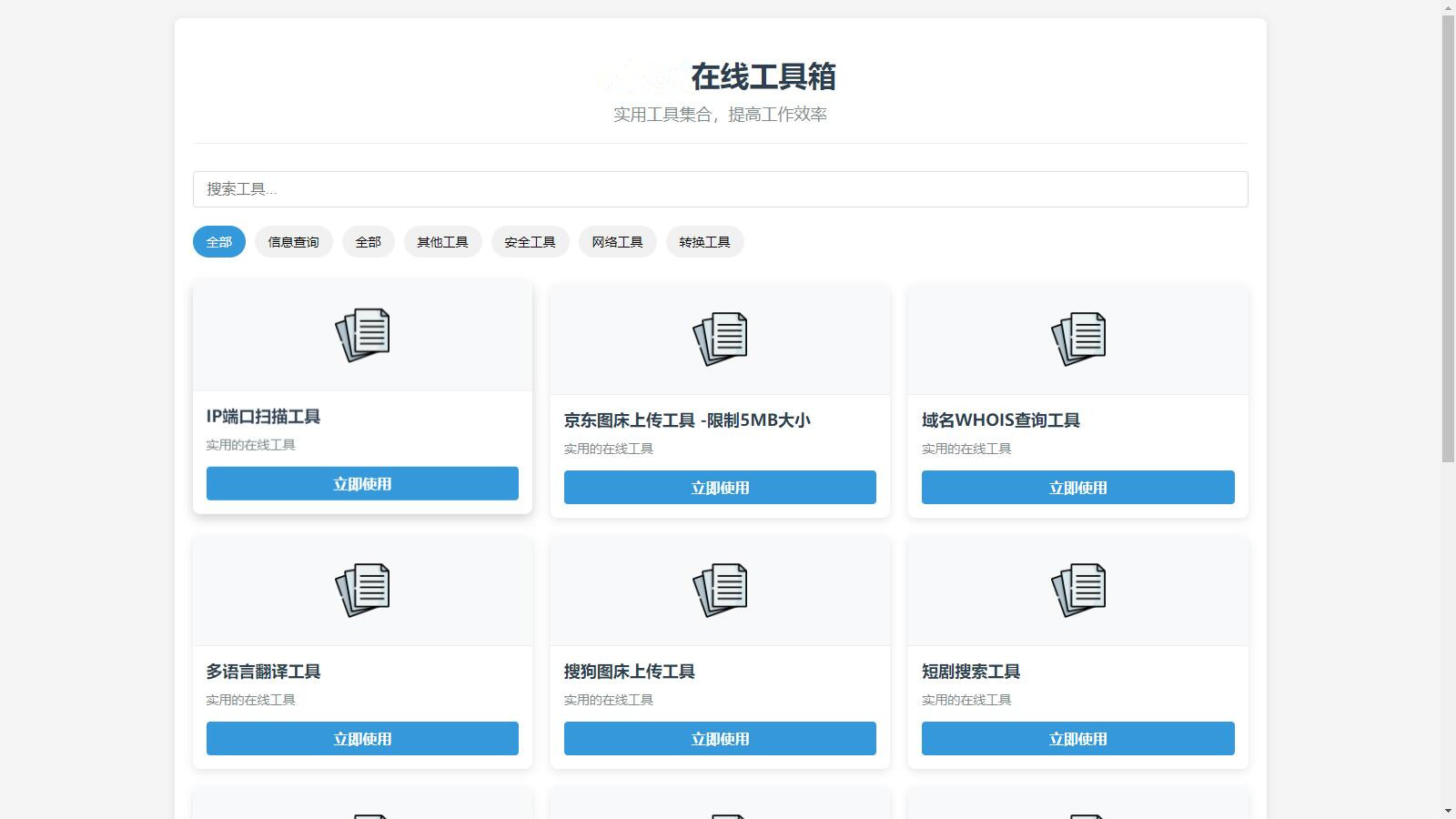Open IP端口扫描工具 via 立即使用 button
Image resolution: width=1456 pixels, height=819 pixels.
pos(362,483)
